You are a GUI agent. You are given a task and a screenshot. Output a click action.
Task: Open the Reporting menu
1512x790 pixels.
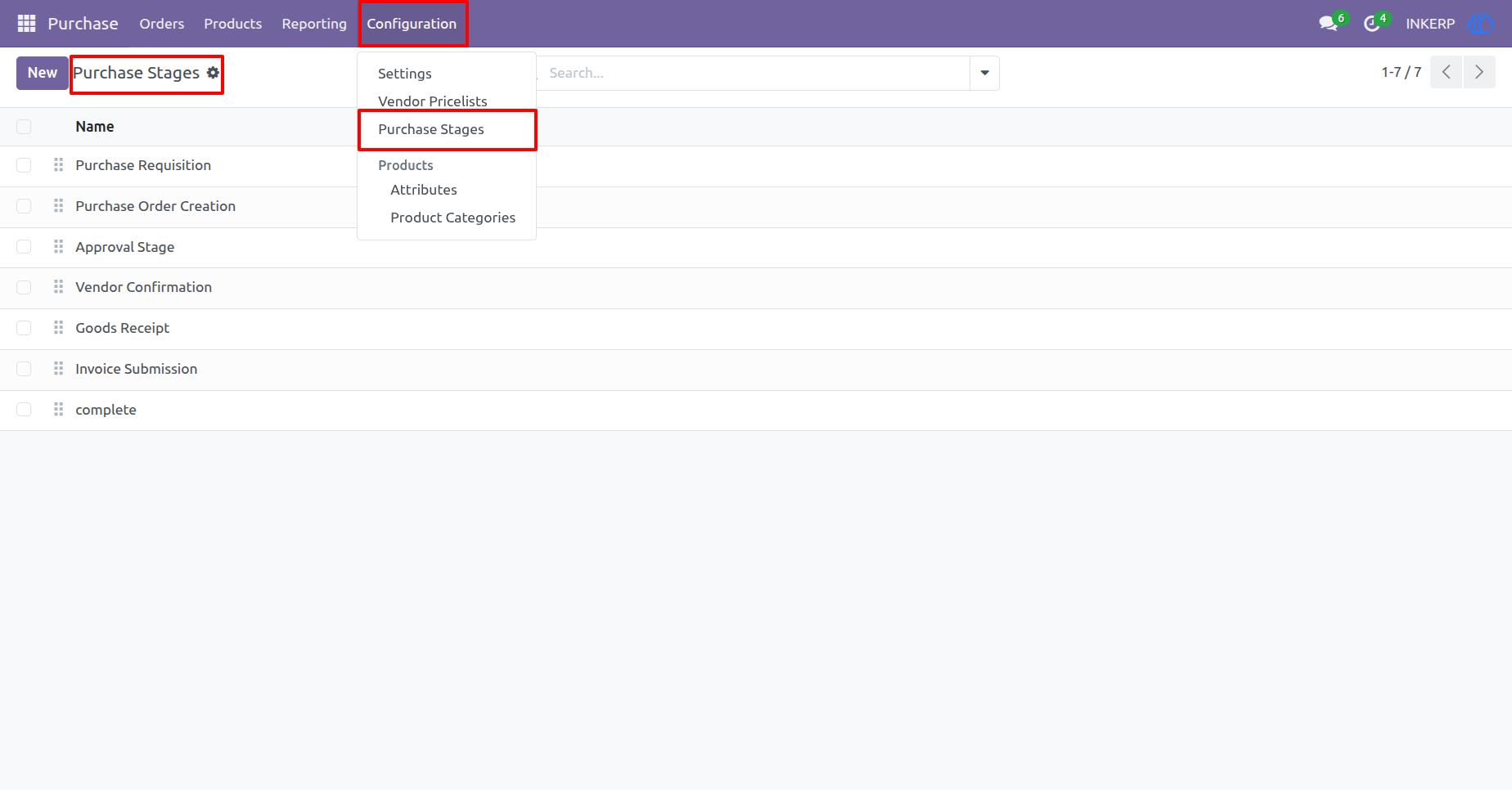tap(314, 24)
